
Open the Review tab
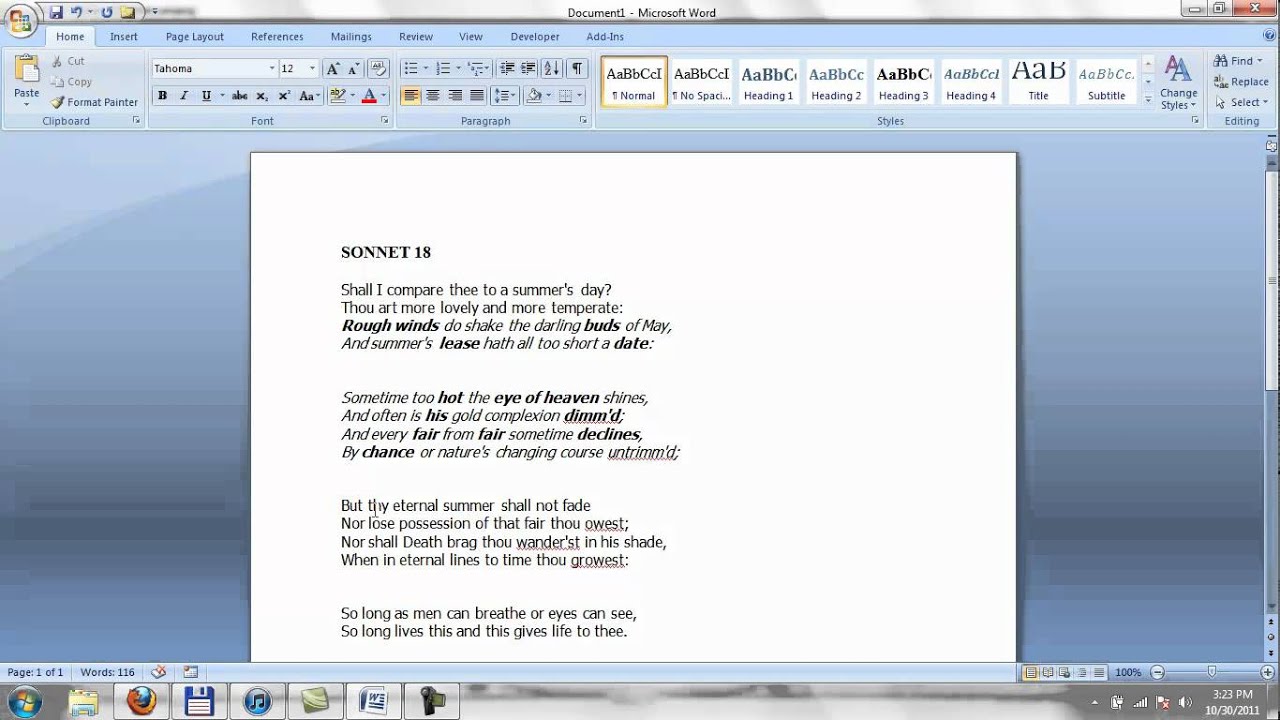pos(416,36)
